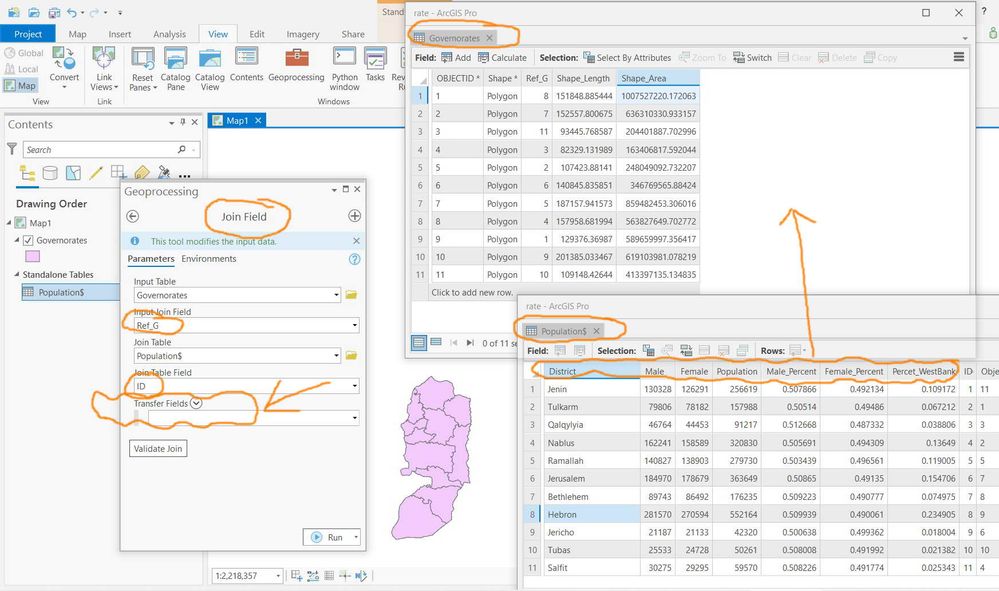The image size is (999, 591).
Task: Select the Population$ table tab
Action: tap(563, 331)
